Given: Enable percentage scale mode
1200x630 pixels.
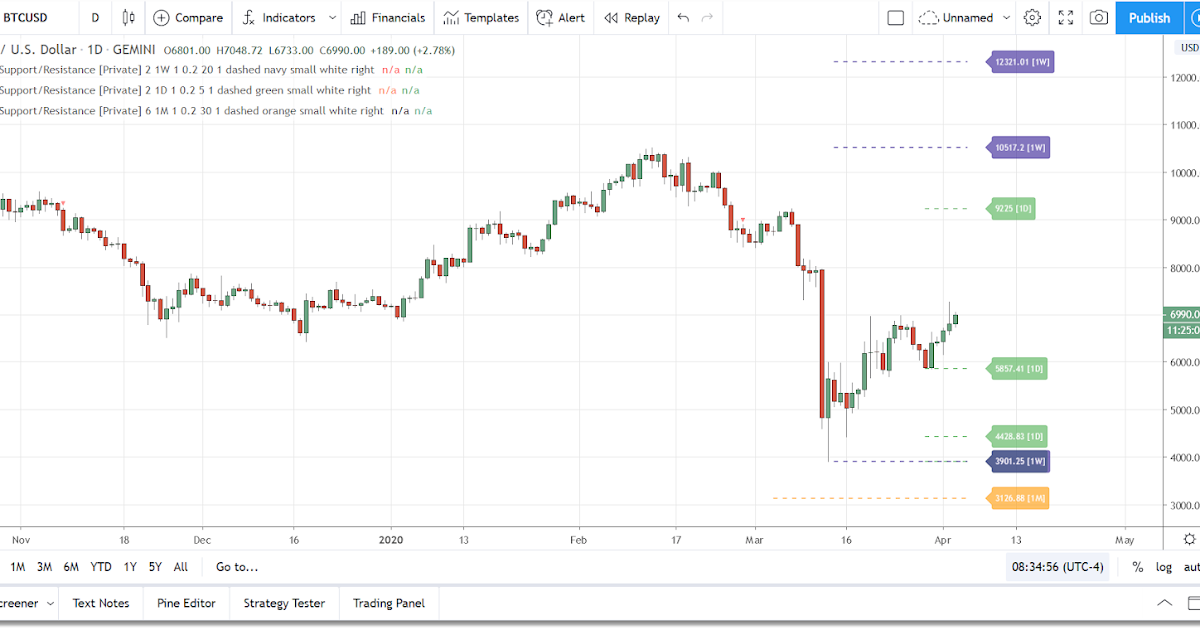Looking at the screenshot, I should (1137, 567).
